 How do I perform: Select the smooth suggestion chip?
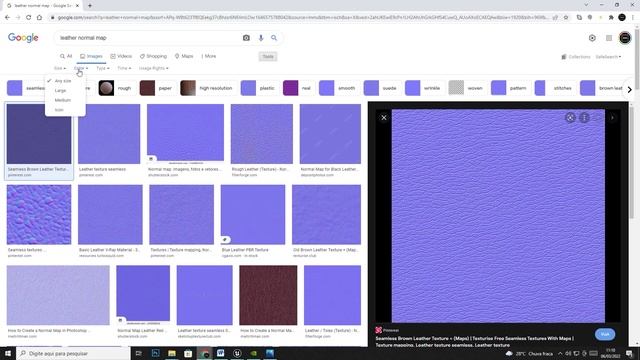coord(338,88)
